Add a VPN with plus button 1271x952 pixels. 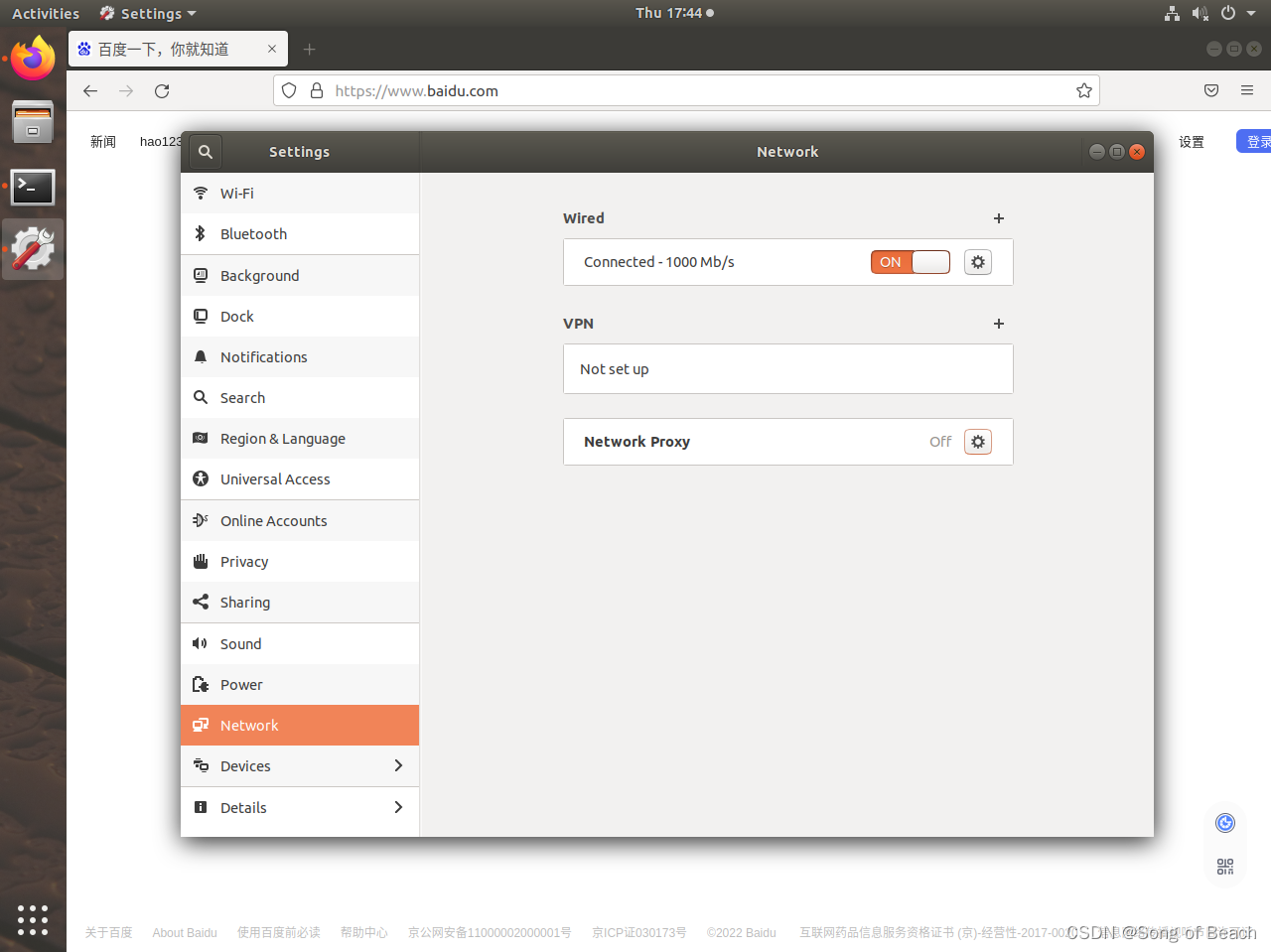click(999, 324)
